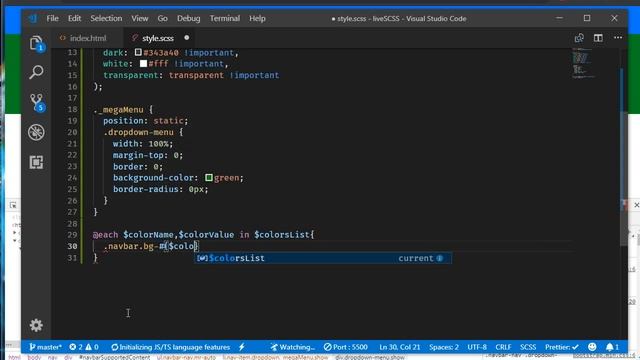Click .navbar.bg- selector on line 30
640x360 pixels.
[131, 246]
